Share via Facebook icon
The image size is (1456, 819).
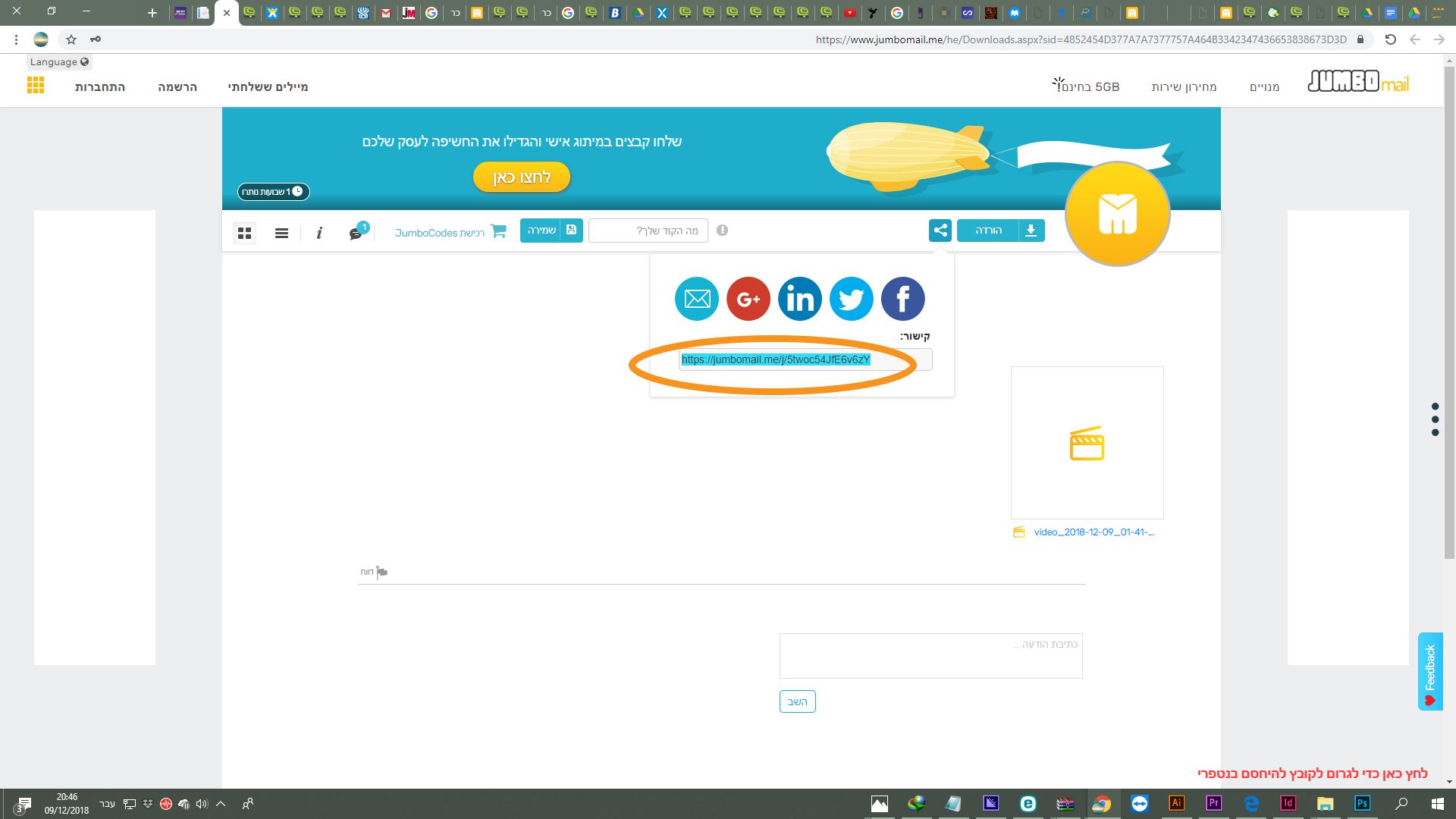tap(902, 299)
